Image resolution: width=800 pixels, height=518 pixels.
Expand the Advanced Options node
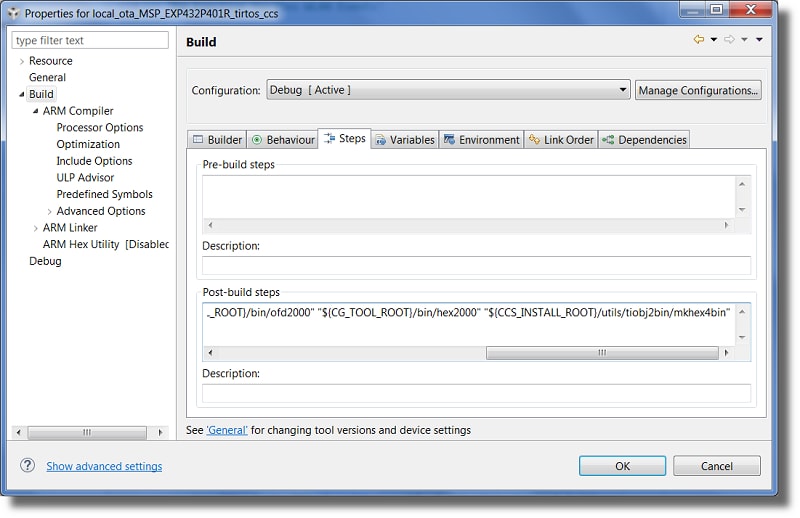pyautogui.click(x=50, y=211)
